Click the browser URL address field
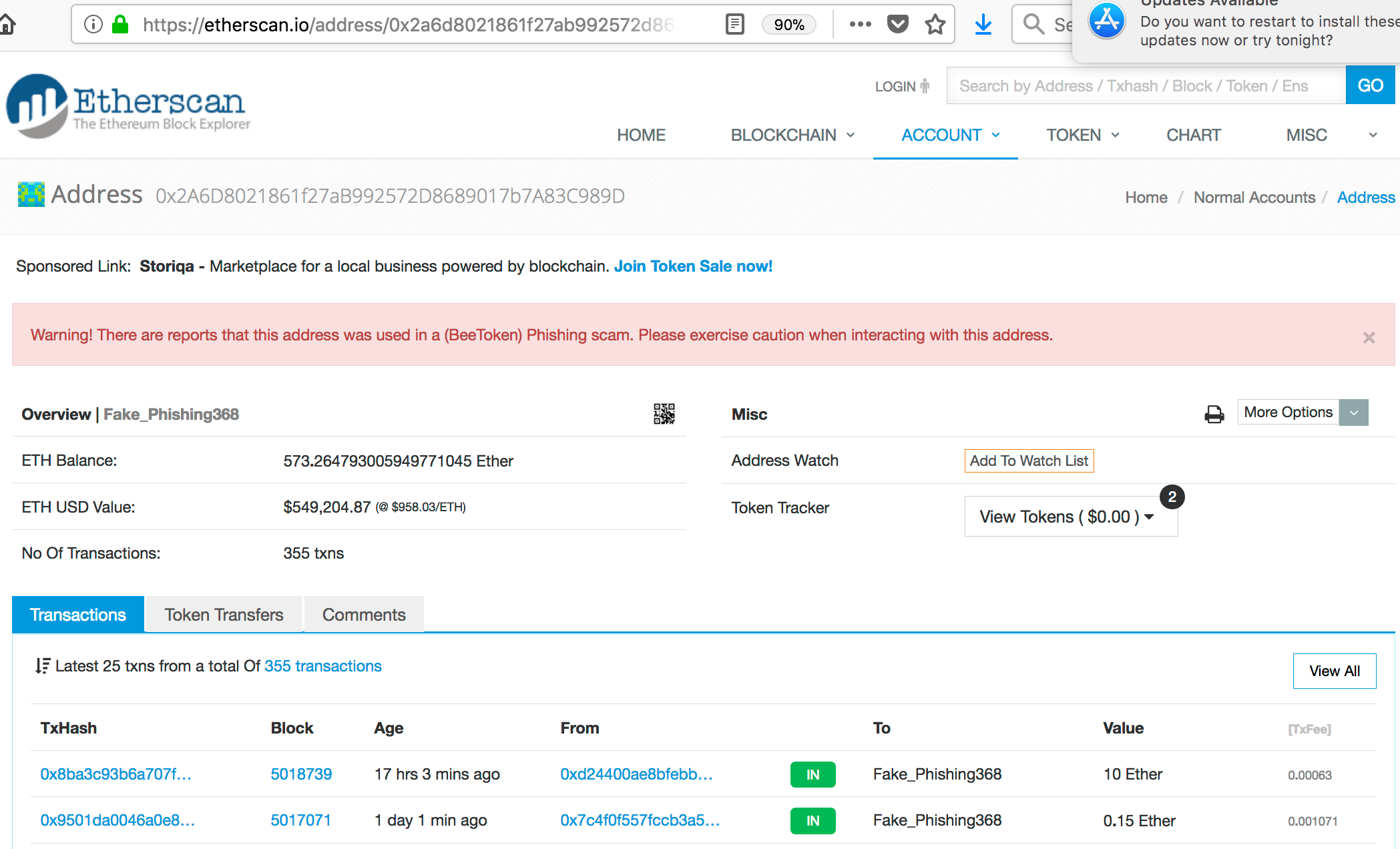The image size is (1400, 849). point(409,25)
